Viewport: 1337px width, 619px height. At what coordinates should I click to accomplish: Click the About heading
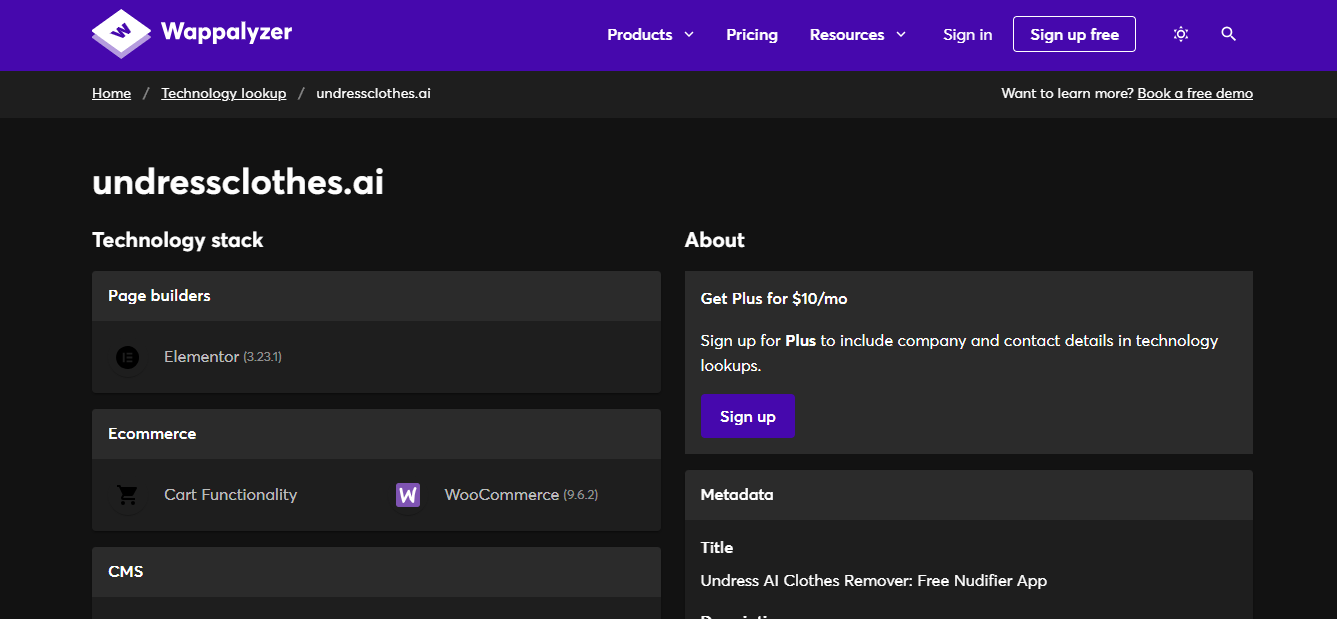[715, 240]
